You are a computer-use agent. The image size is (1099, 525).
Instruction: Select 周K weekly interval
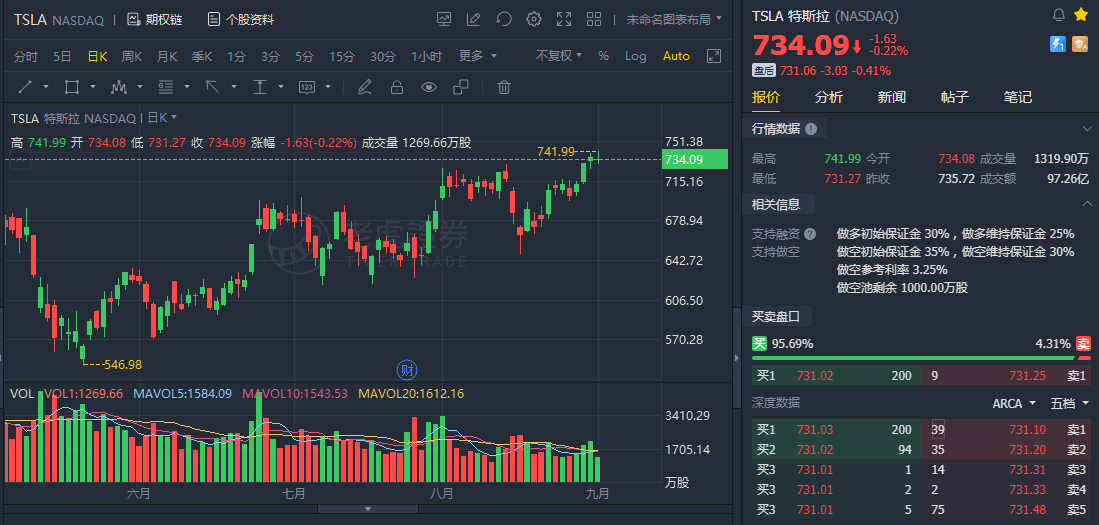[x=132, y=56]
